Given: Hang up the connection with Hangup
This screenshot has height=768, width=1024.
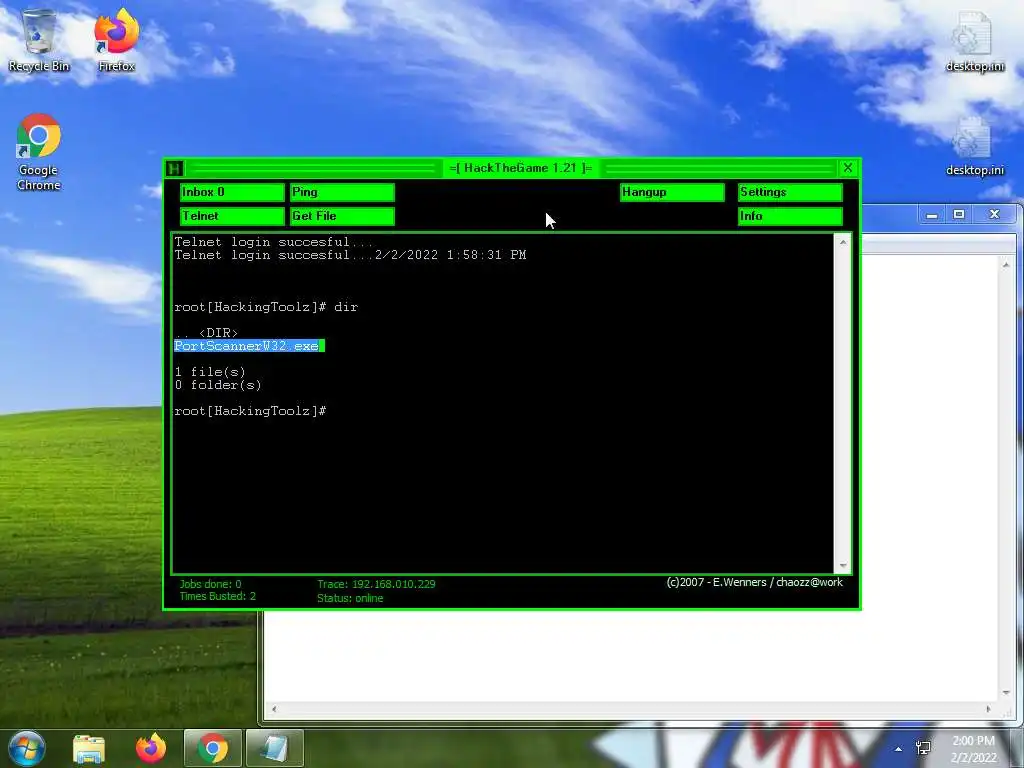Looking at the screenshot, I should pos(672,192).
